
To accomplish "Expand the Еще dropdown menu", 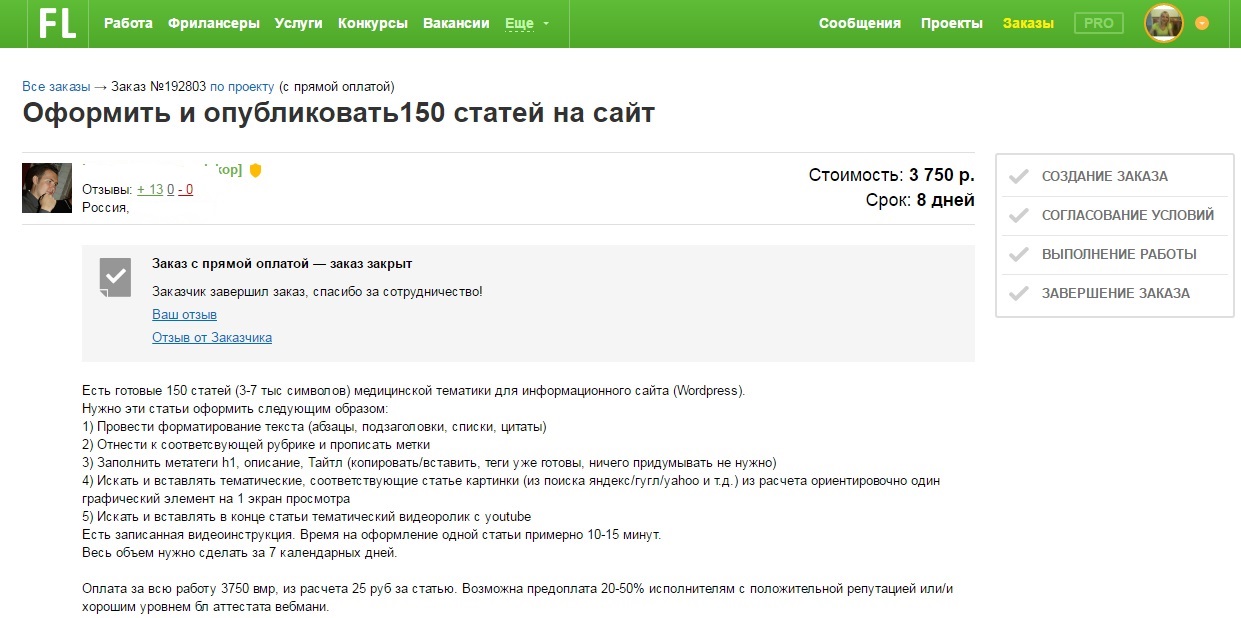I will tap(527, 23).
